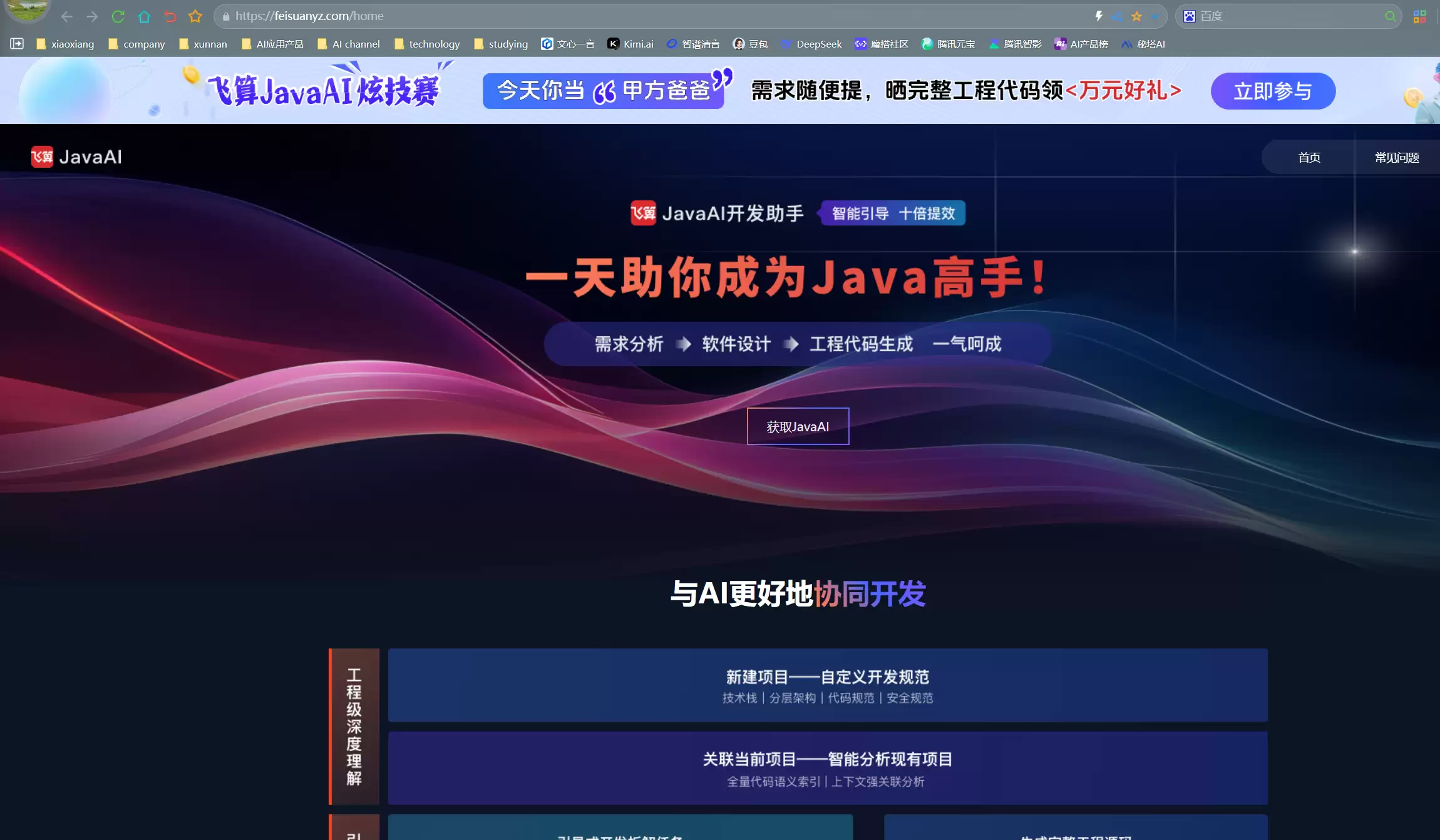Open the 智谱清言 bookmark
This screenshot has width=1440, height=840.
tap(693, 44)
